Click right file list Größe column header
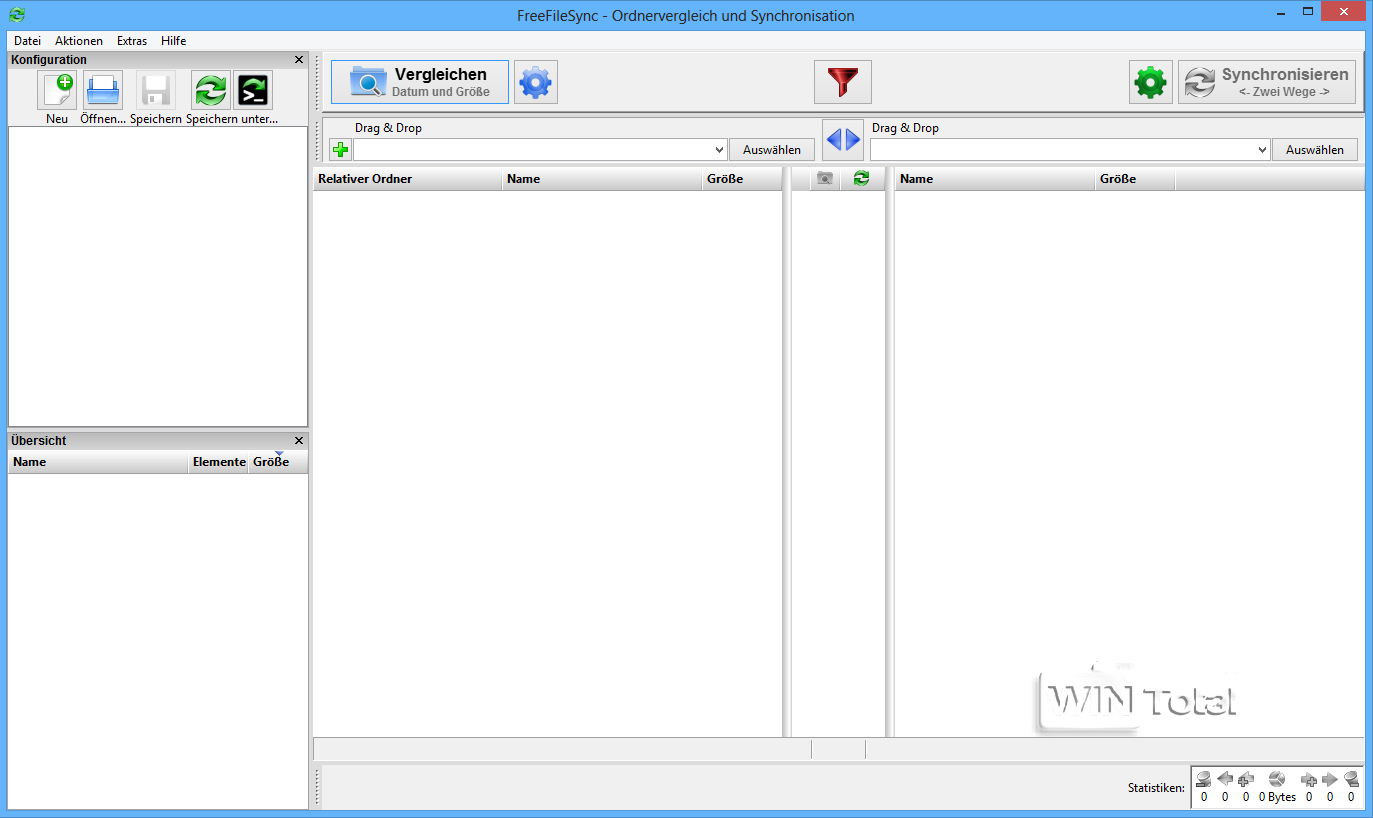 pos(1135,179)
